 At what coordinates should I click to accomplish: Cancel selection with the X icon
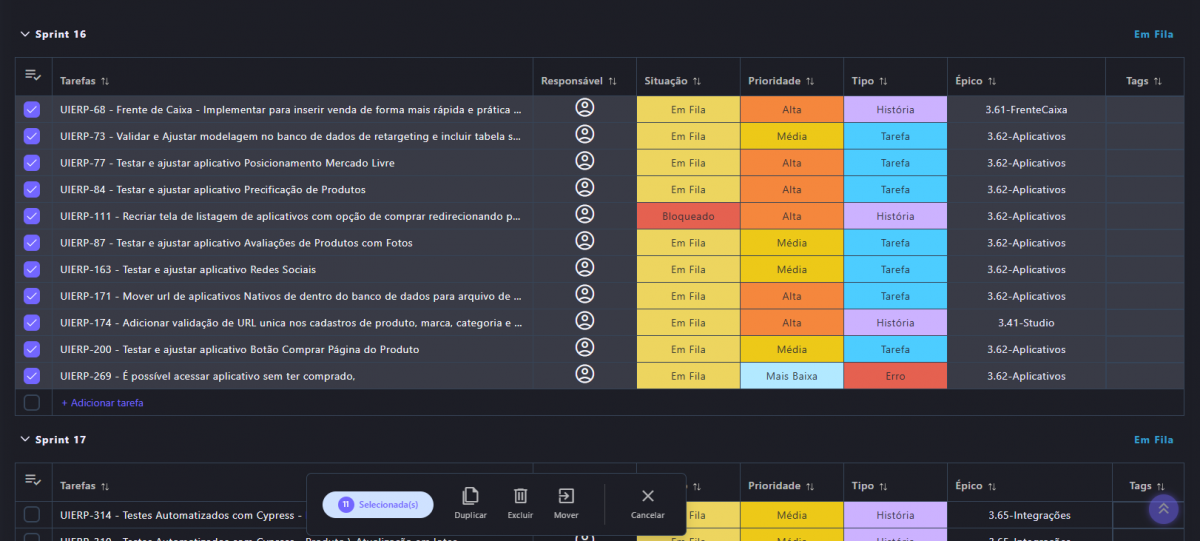pyautogui.click(x=647, y=496)
